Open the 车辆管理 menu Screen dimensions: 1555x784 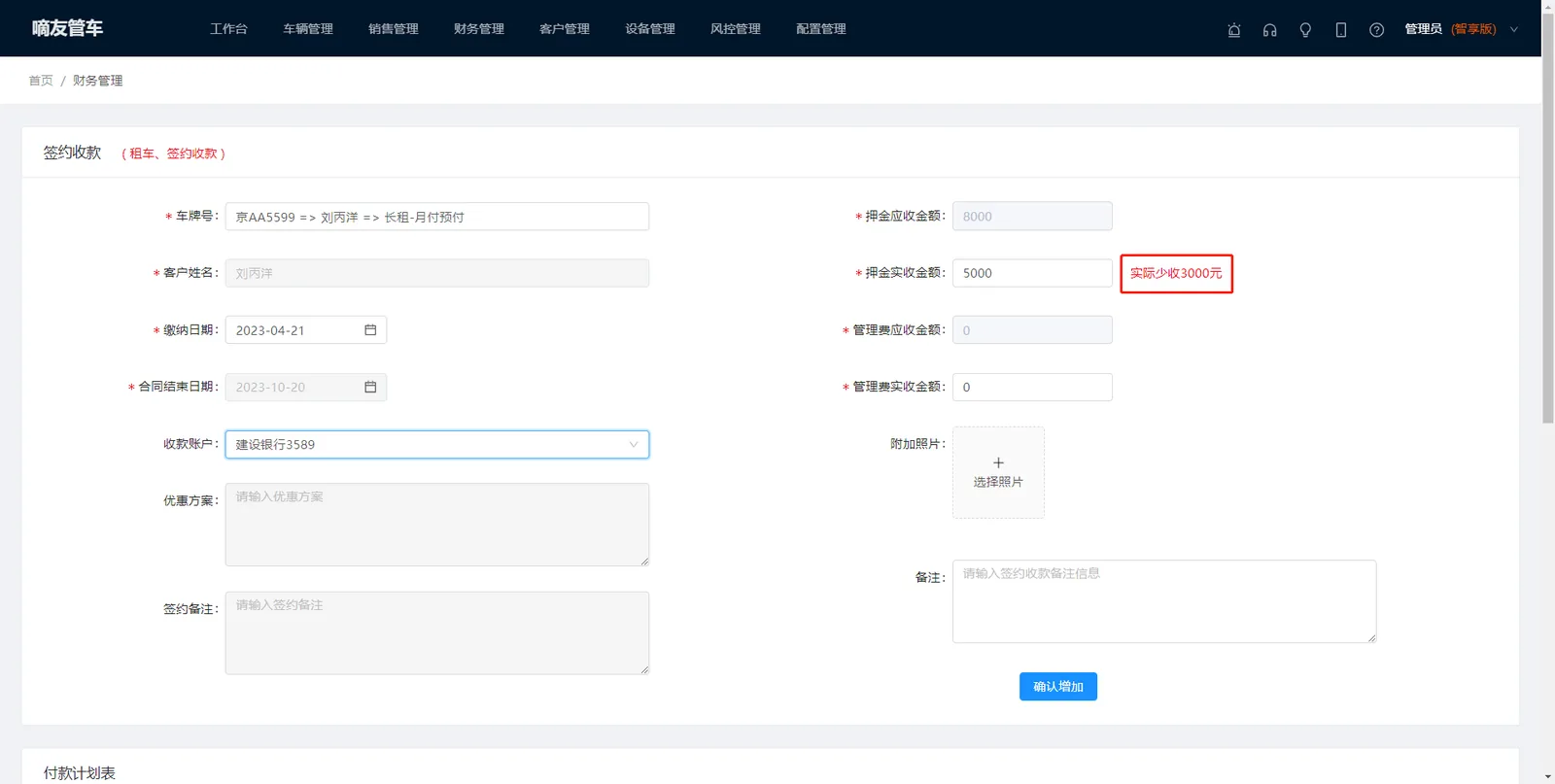point(308,29)
